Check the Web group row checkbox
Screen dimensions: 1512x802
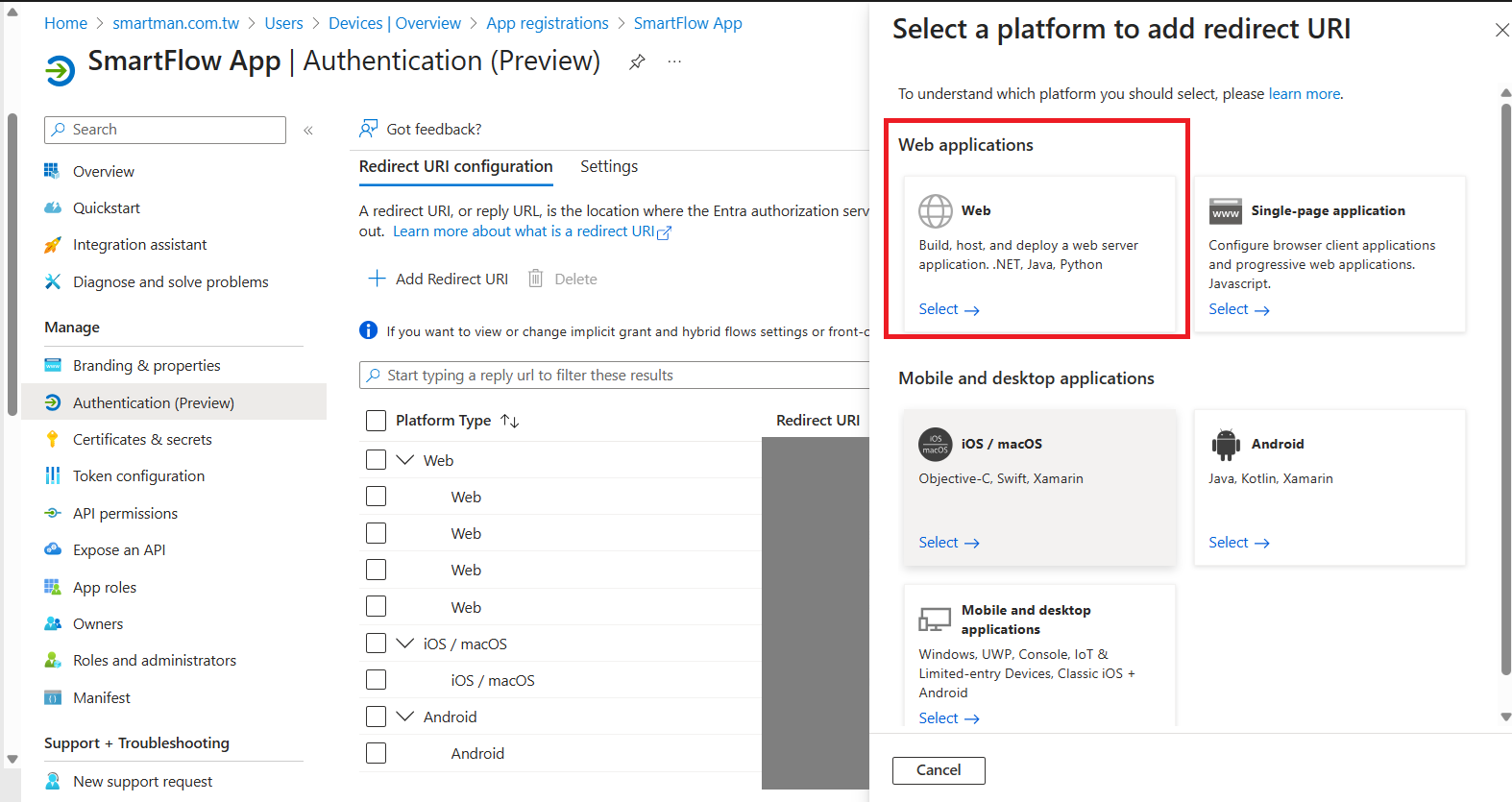click(x=377, y=460)
